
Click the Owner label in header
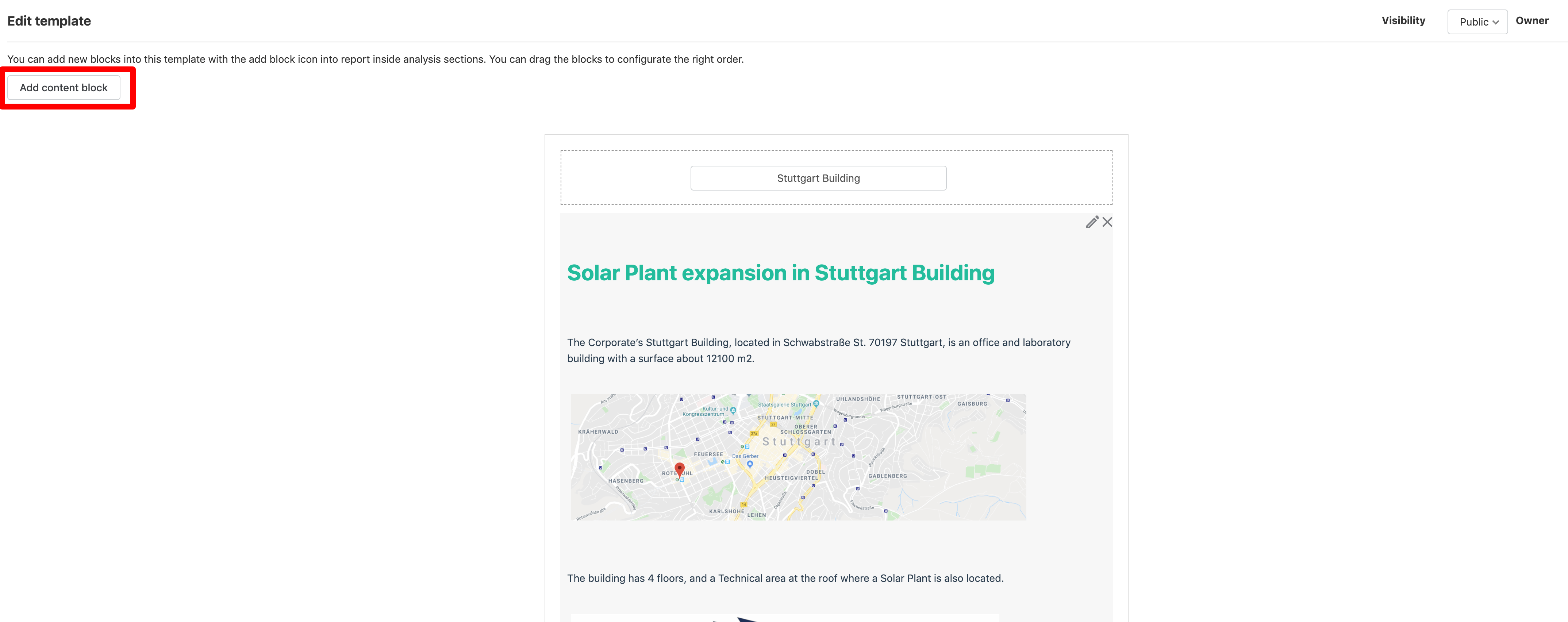(1532, 21)
